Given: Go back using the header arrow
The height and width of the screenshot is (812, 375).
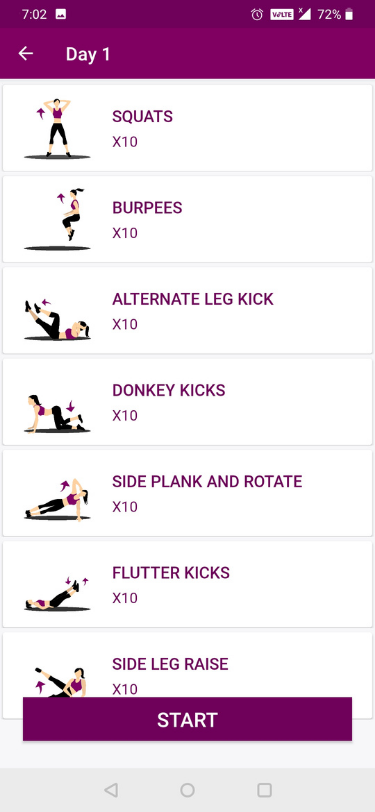Looking at the screenshot, I should point(25,54).
